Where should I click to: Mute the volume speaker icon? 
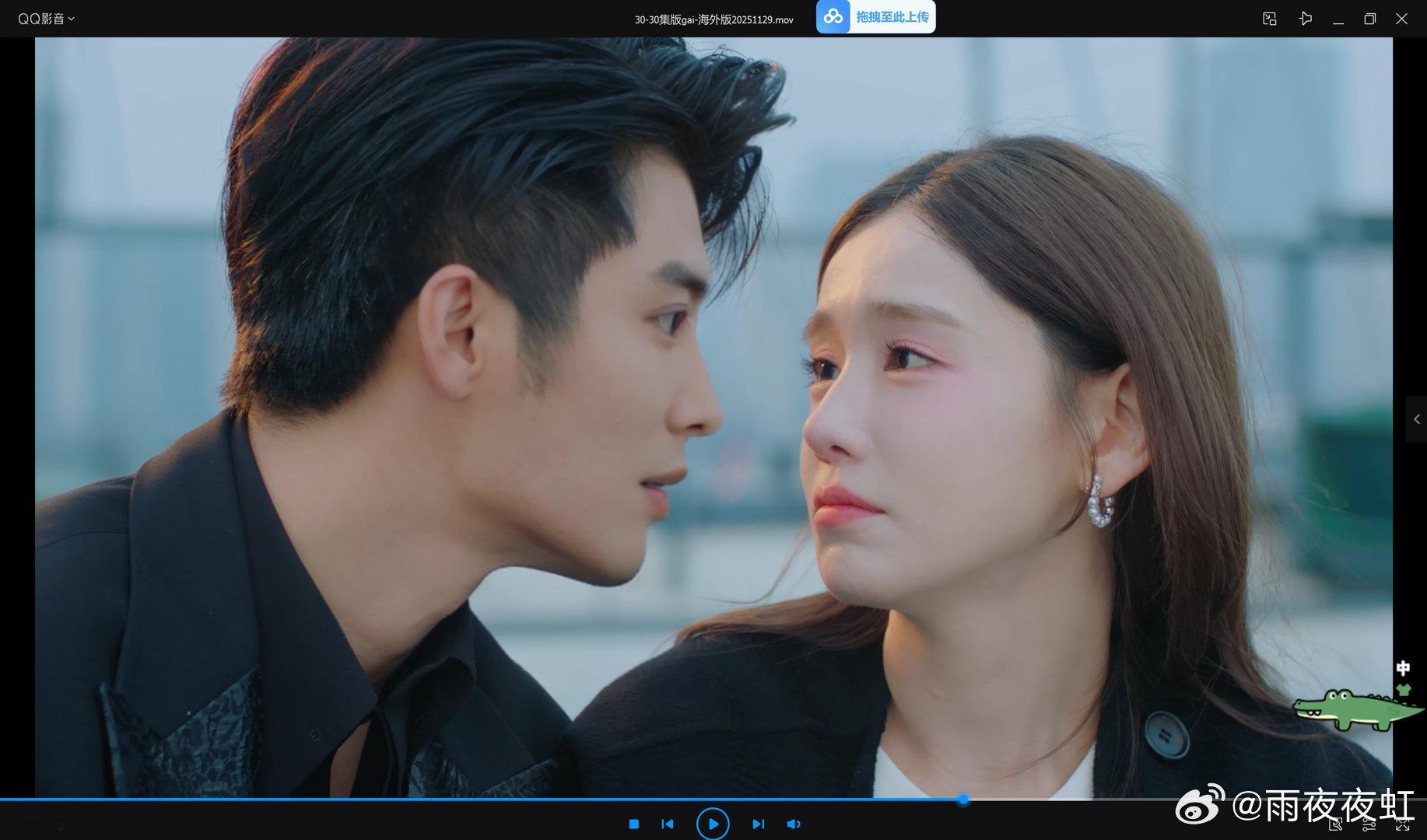794,824
